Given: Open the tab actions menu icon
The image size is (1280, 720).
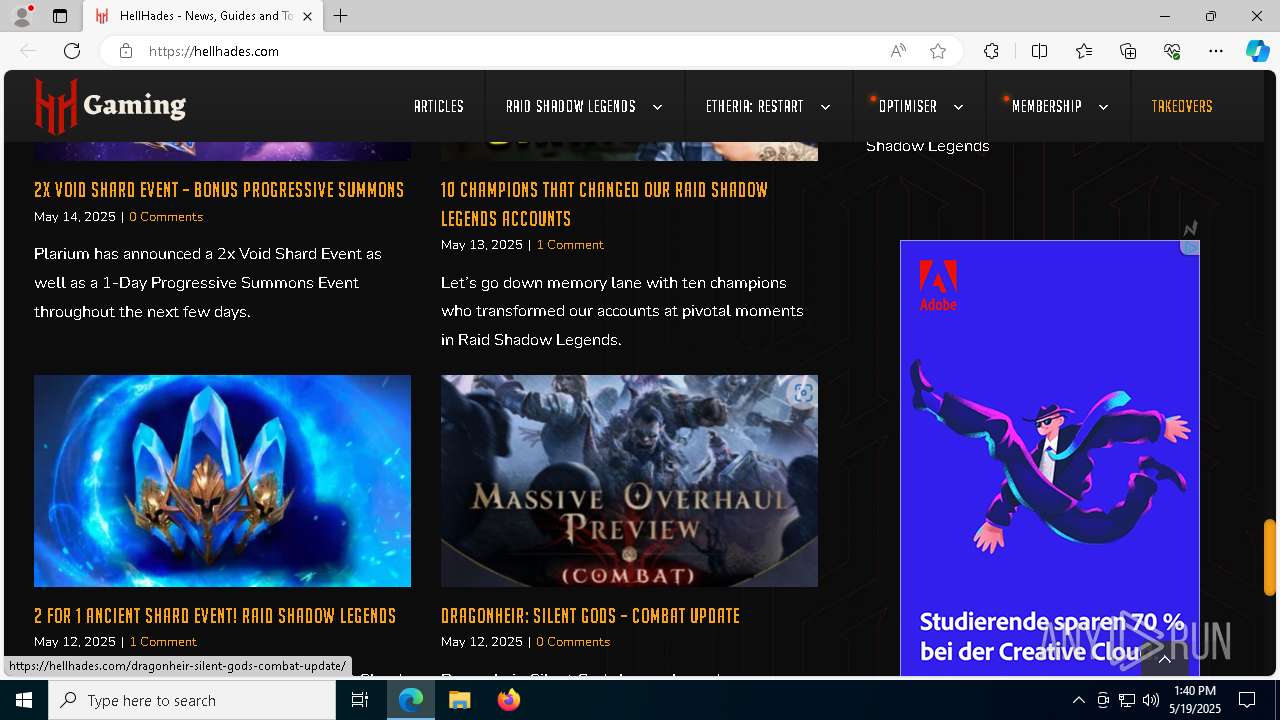Looking at the screenshot, I should [60, 16].
